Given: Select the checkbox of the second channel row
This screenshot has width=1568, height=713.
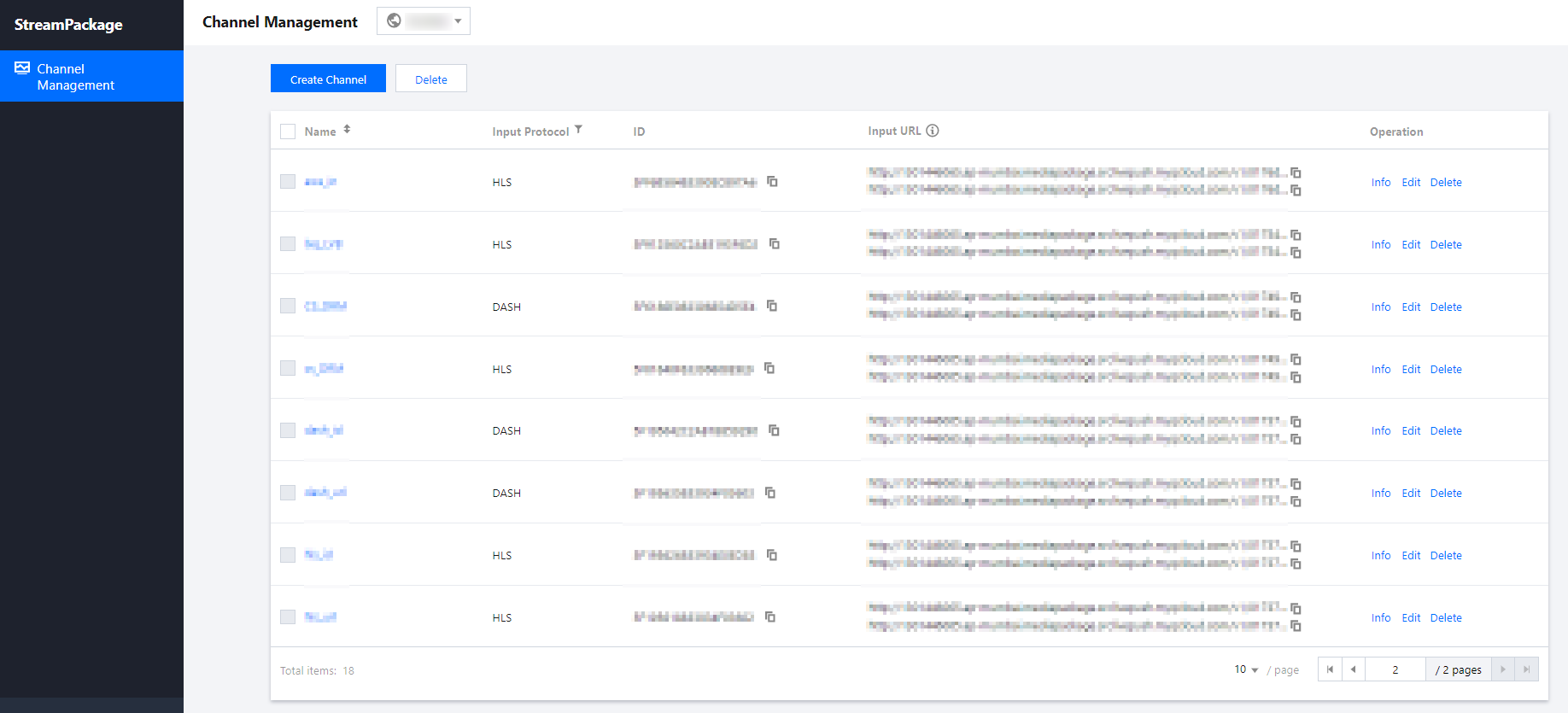Looking at the screenshot, I should point(288,244).
